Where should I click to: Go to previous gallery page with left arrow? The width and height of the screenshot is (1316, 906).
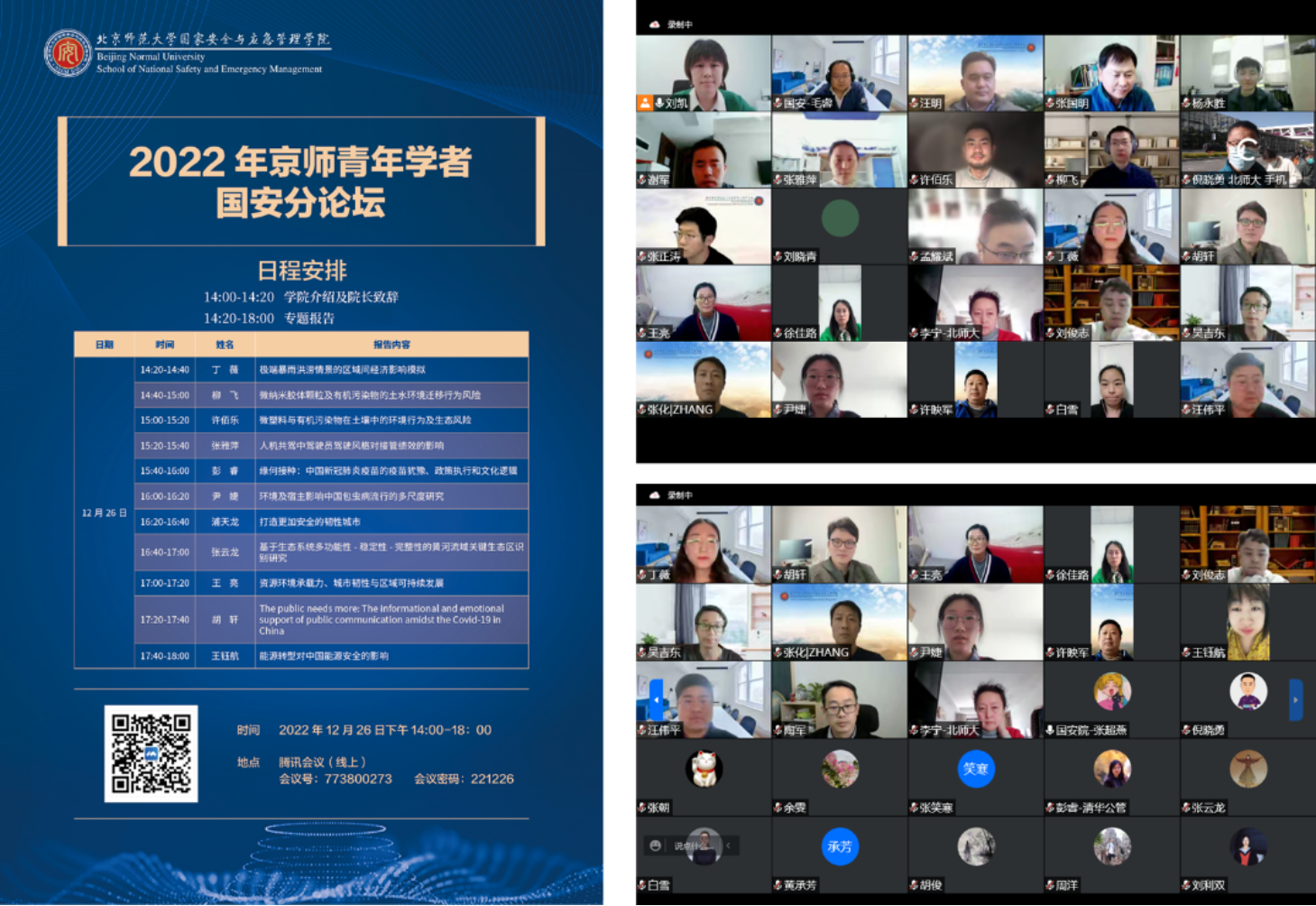[x=656, y=699]
